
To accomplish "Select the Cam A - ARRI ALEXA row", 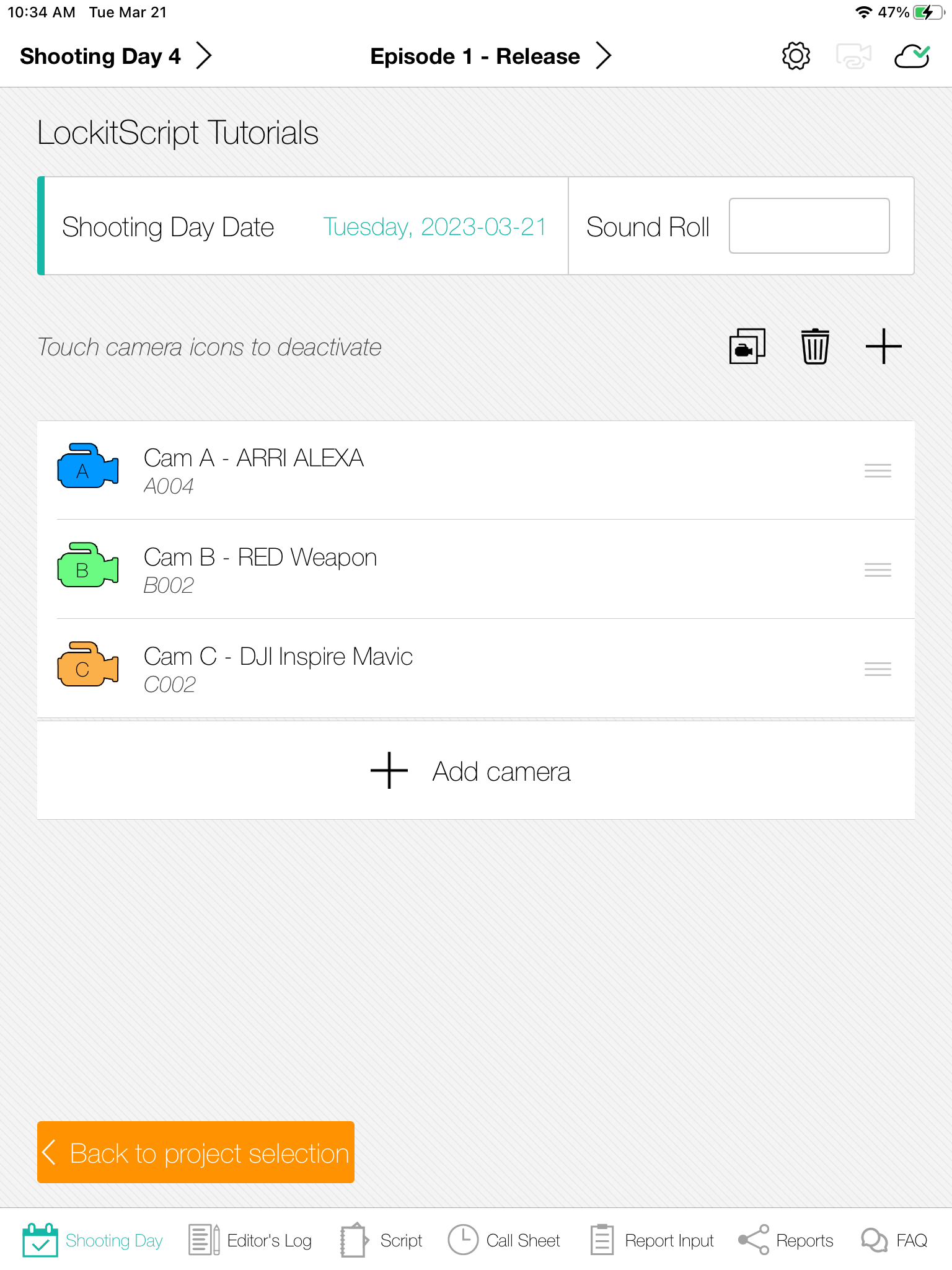I will coord(476,470).
